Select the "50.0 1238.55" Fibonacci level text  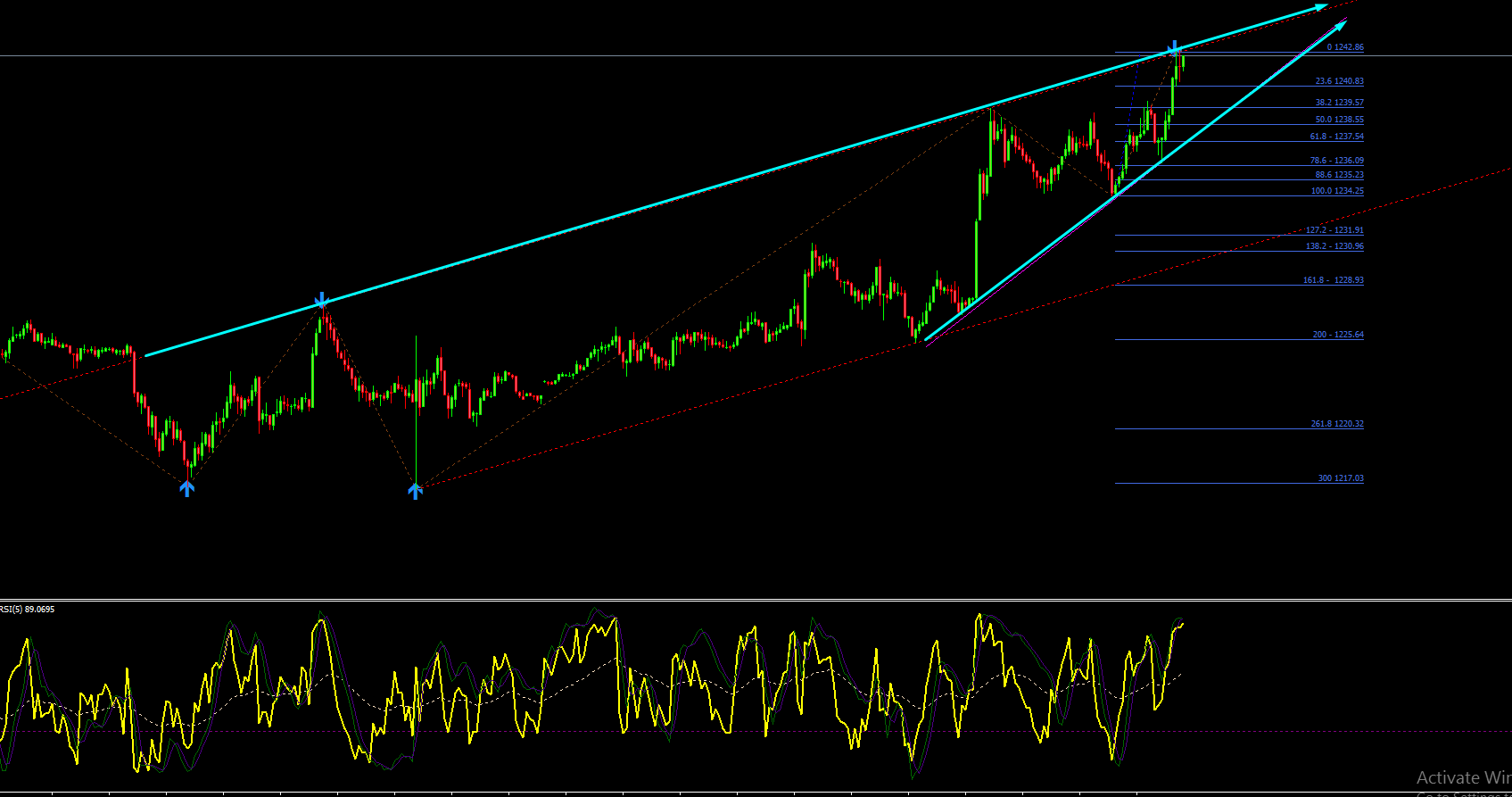click(1339, 120)
